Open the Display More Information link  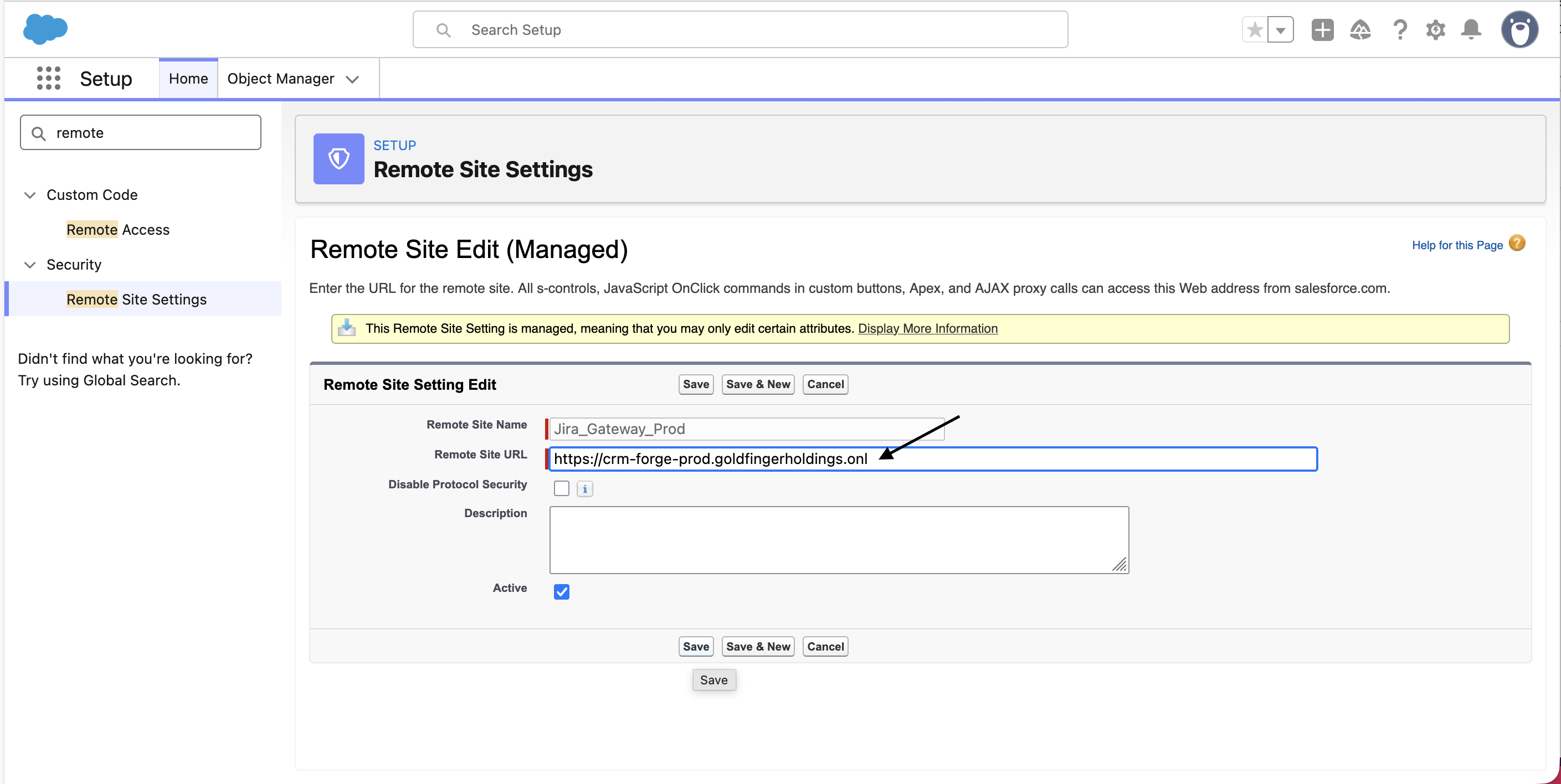pos(928,328)
